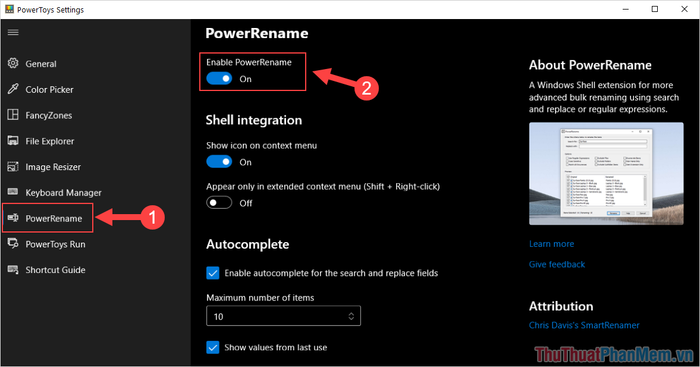Image resolution: width=700 pixels, height=367 pixels.
Task: Click the PowerToys Run icon
Action: coord(13,244)
